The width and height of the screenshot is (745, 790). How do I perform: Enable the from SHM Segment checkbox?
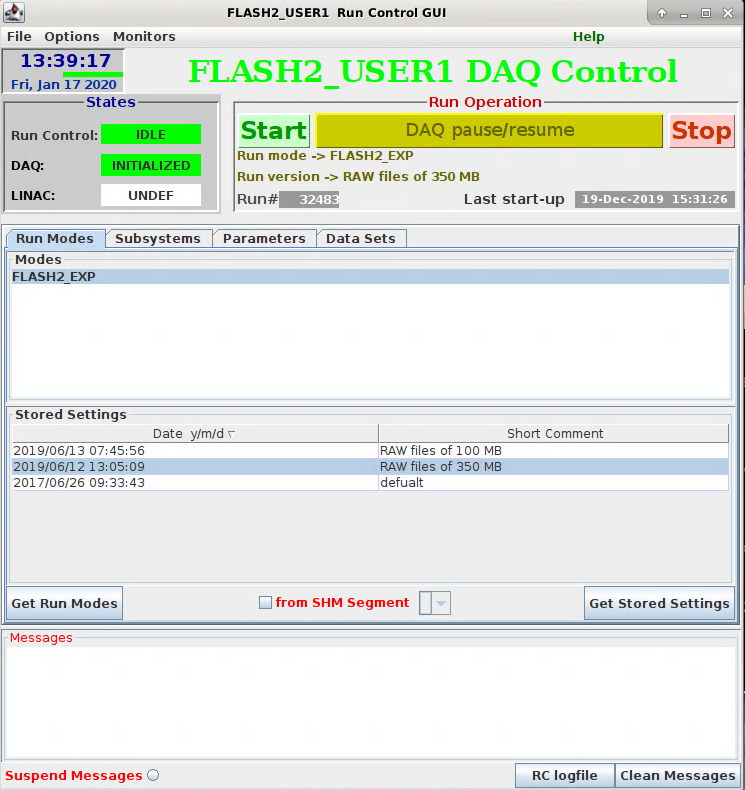[x=265, y=603]
